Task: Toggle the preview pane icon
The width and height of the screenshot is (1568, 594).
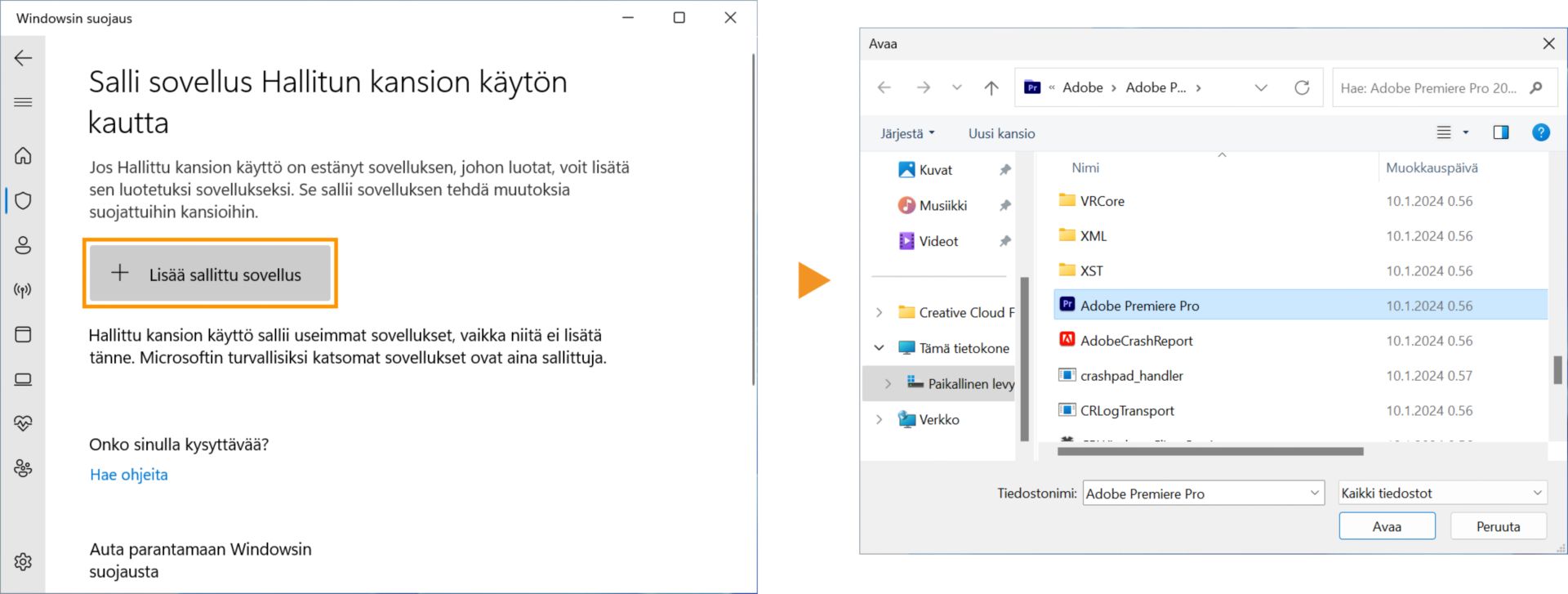Action: 1501,132
